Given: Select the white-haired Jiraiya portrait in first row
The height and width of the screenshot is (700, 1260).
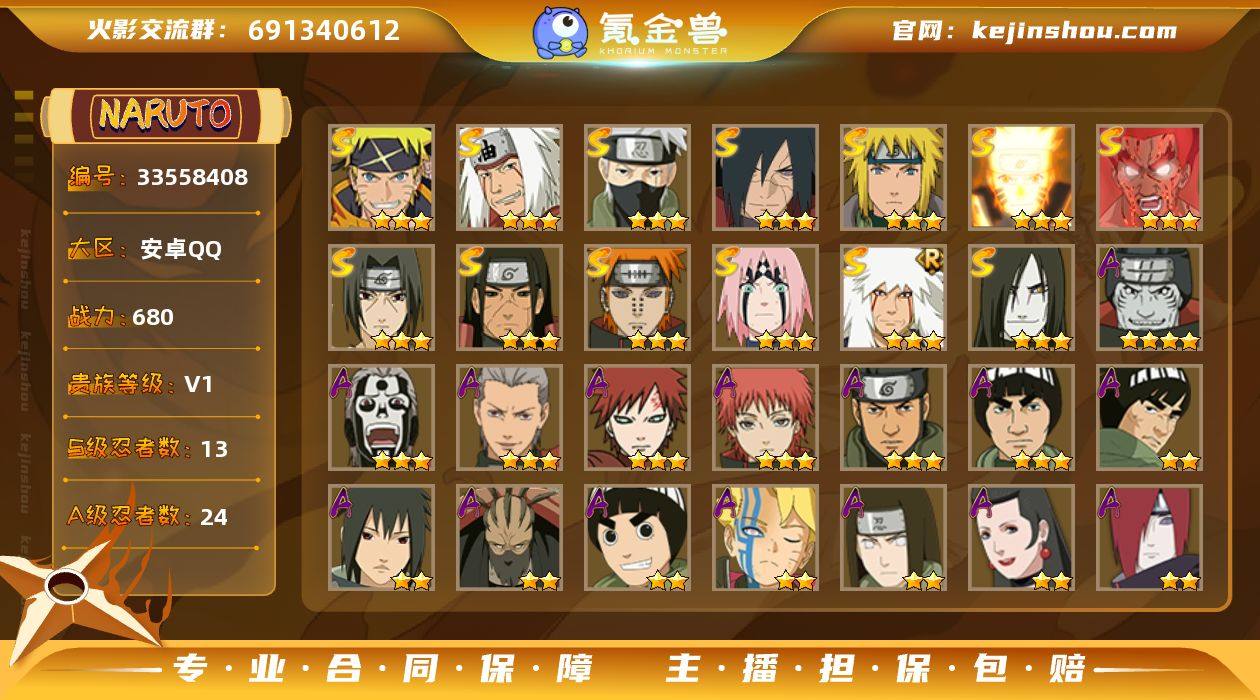Looking at the screenshot, I should pos(509,178).
